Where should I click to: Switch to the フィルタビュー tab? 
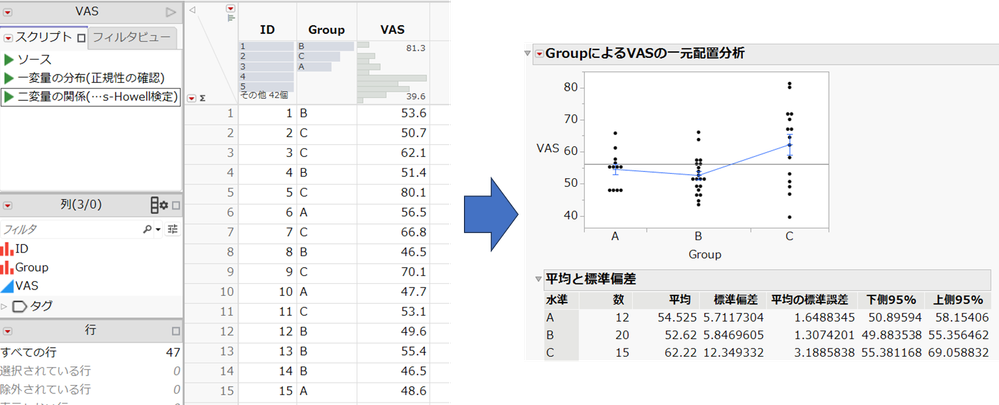click(133, 38)
